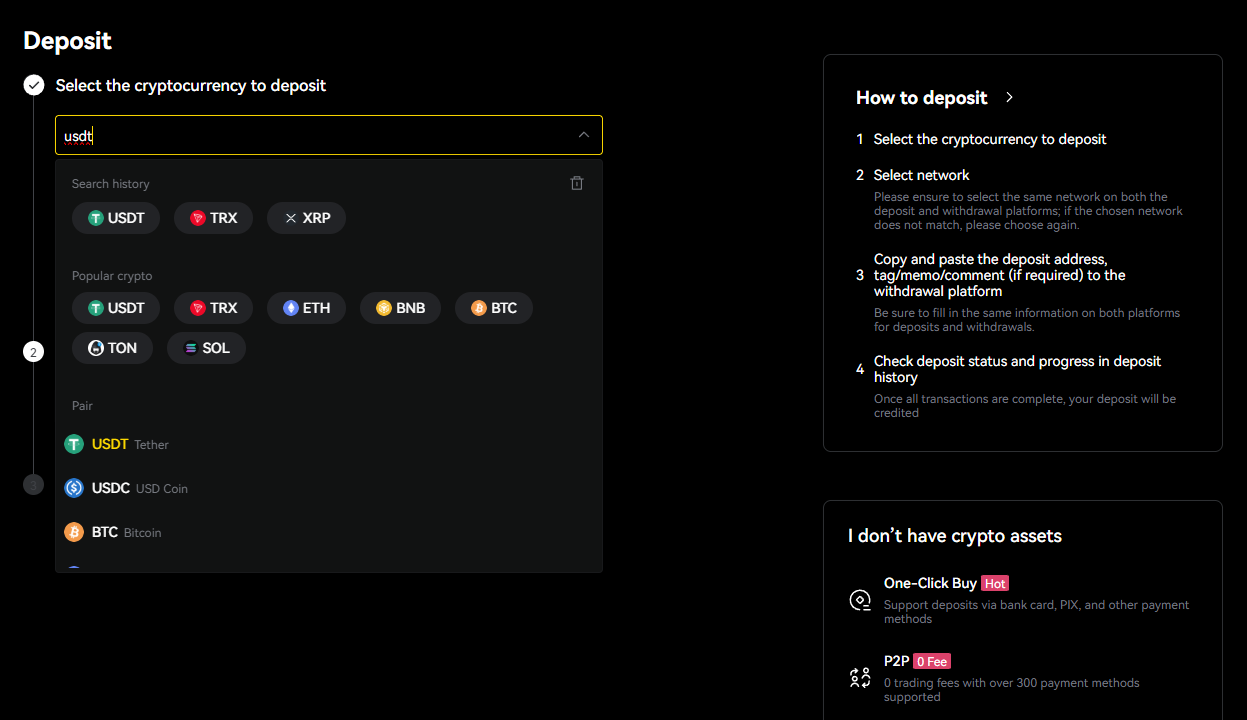
Task: Click step one checkmark circle
Action: [34, 85]
